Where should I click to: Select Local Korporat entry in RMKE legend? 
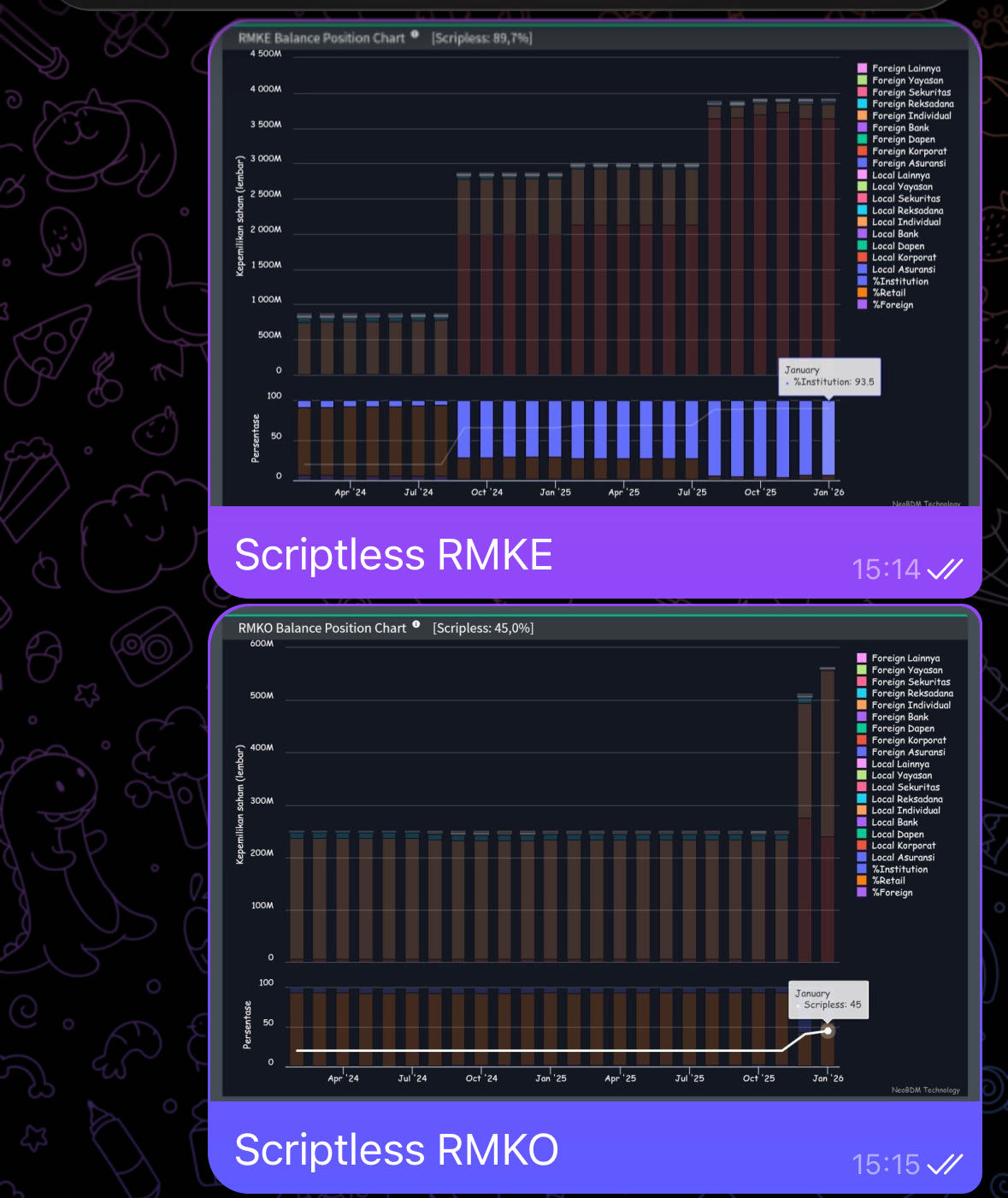897,257
